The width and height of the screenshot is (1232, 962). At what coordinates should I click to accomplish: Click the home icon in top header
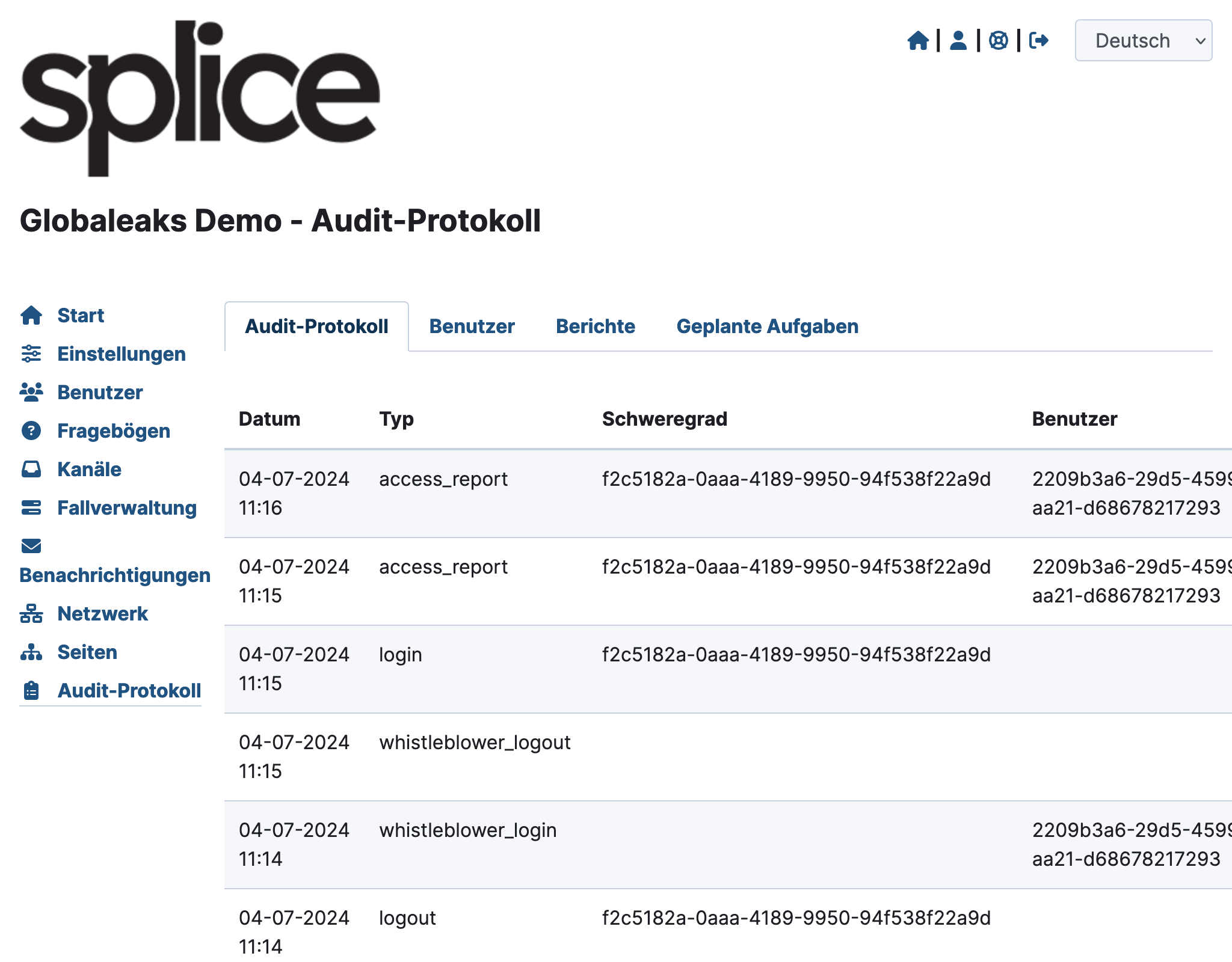918,40
